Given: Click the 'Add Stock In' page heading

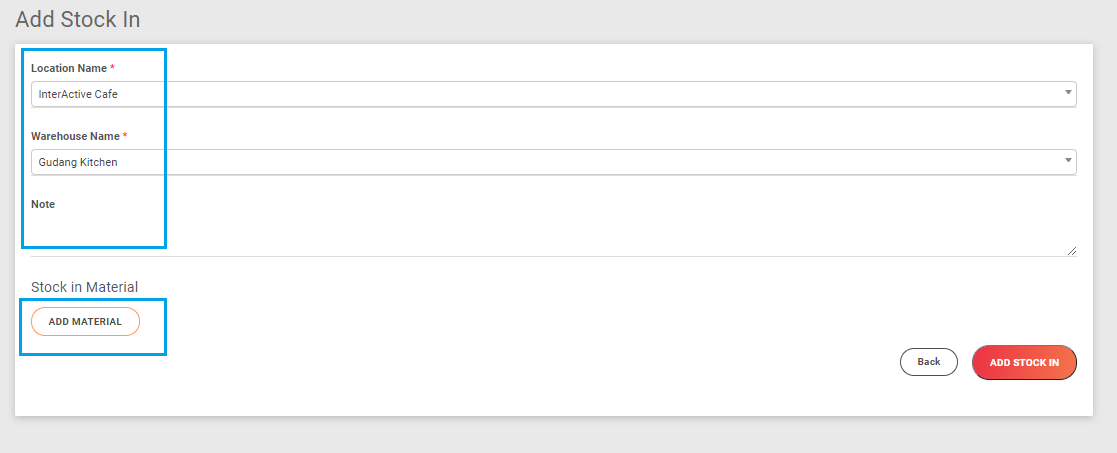Looking at the screenshot, I should [x=78, y=19].
